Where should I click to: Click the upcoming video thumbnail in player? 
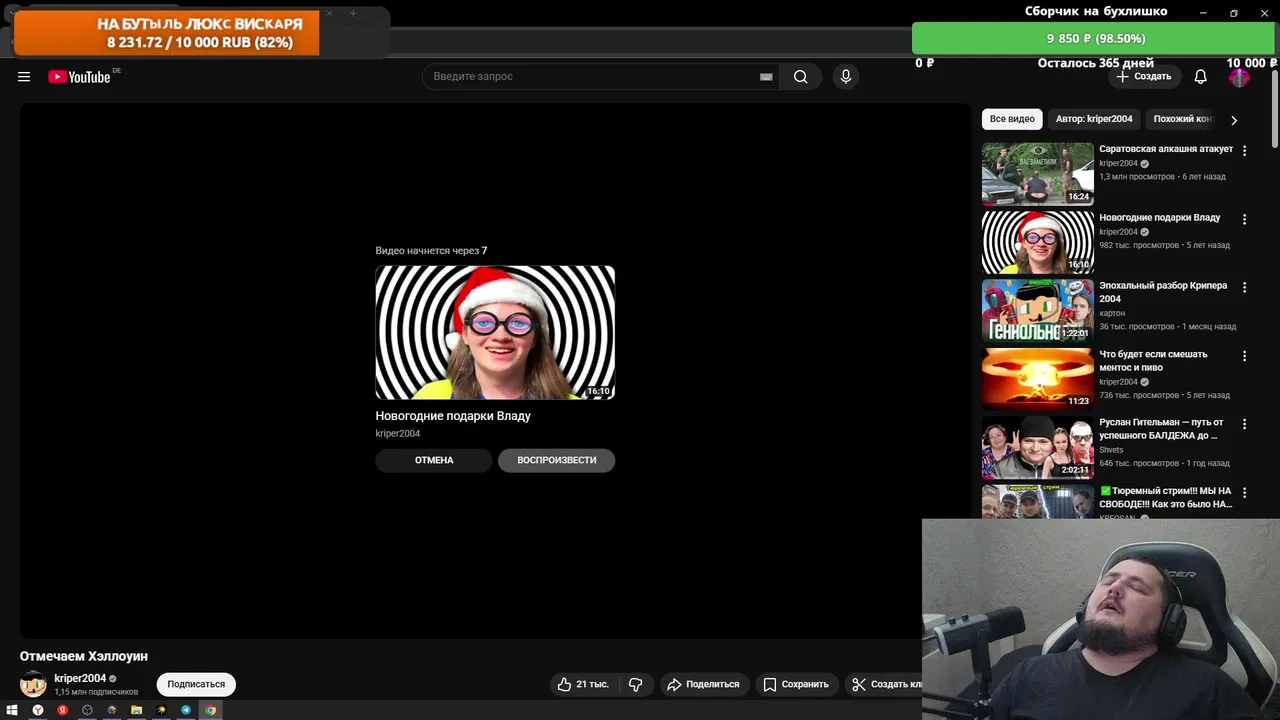(495, 333)
